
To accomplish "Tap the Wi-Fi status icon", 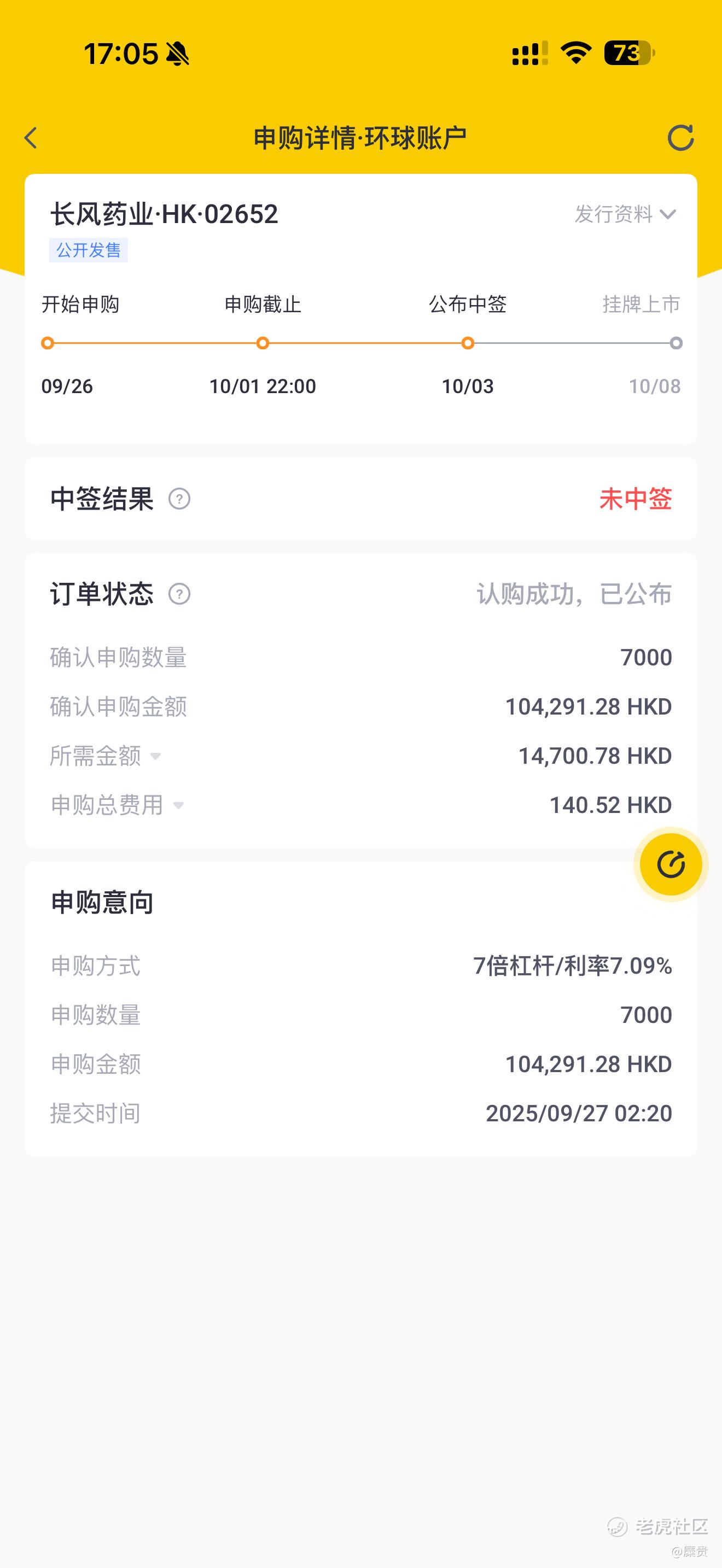I will click(x=576, y=54).
